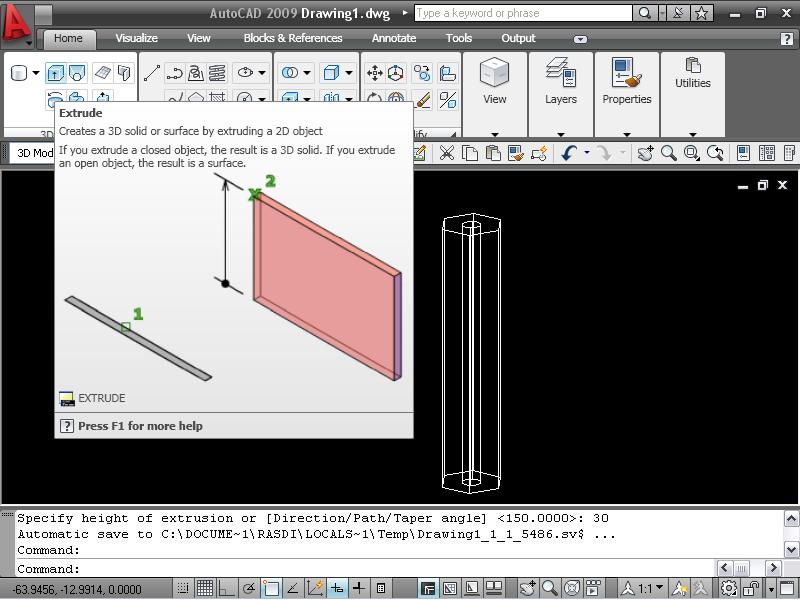The image size is (800, 600).
Task: Choose the Planar Surface tool
Action: point(103,73)
